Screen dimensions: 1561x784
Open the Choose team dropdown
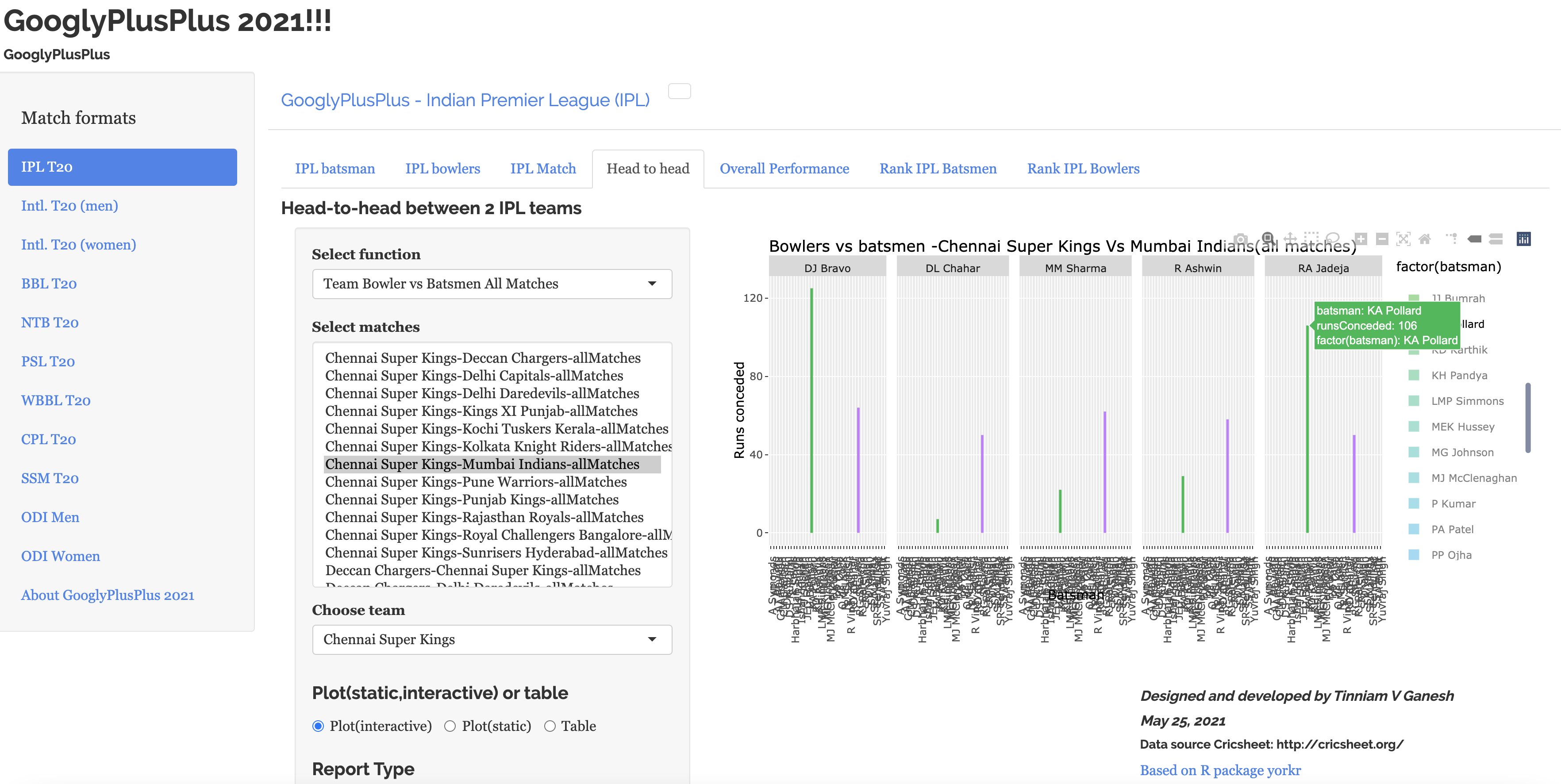tap(492, 639)
